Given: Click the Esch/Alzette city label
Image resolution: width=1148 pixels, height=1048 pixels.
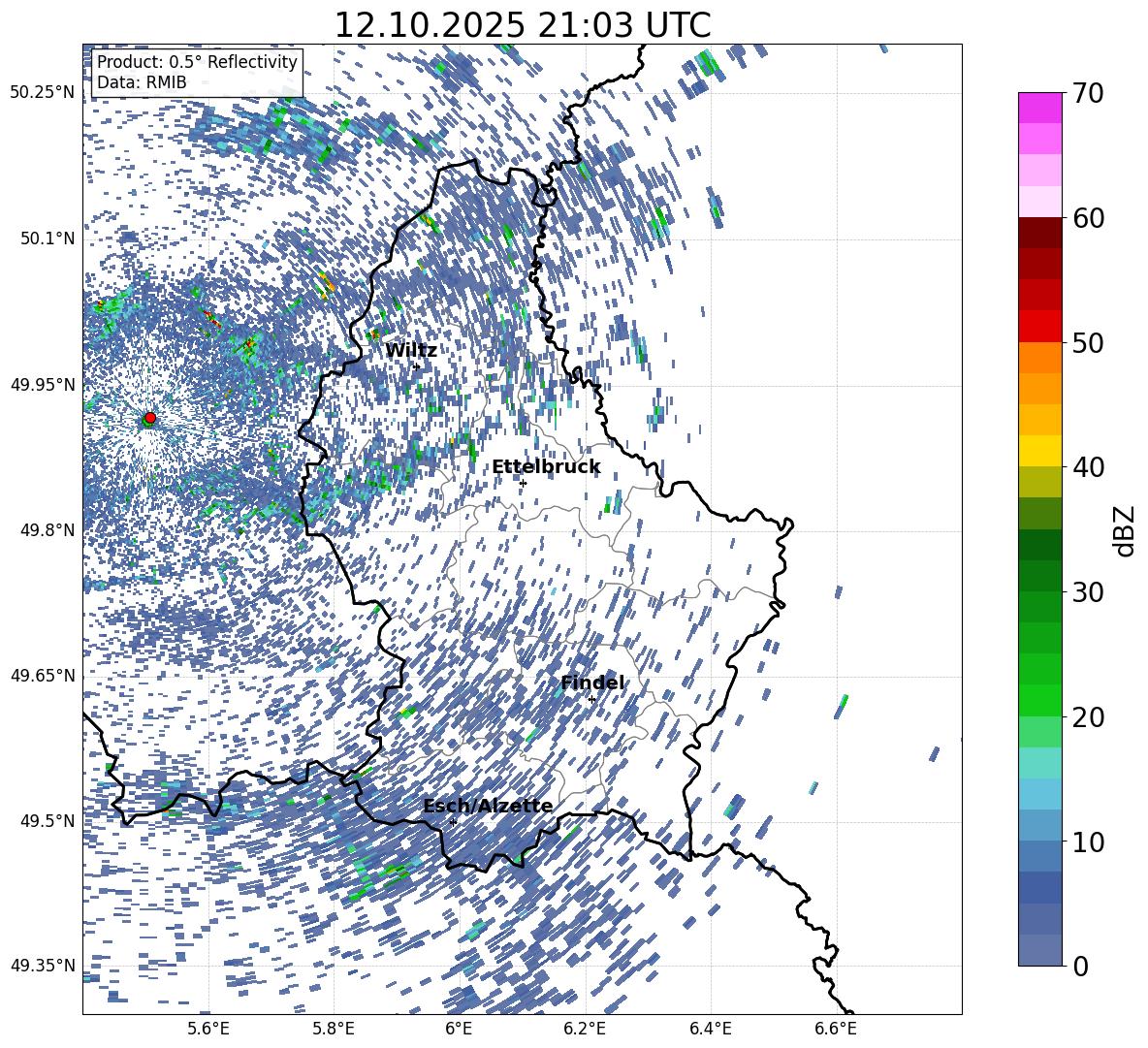Looking at the screenshot, I should (x=488, y=806).
